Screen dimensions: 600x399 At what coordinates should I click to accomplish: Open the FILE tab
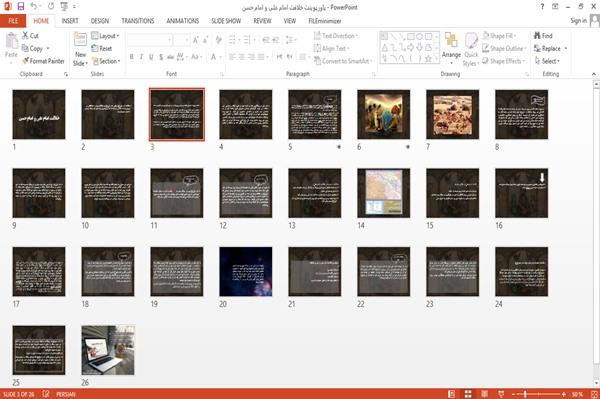pyautogui.click(x=13, y=21)
